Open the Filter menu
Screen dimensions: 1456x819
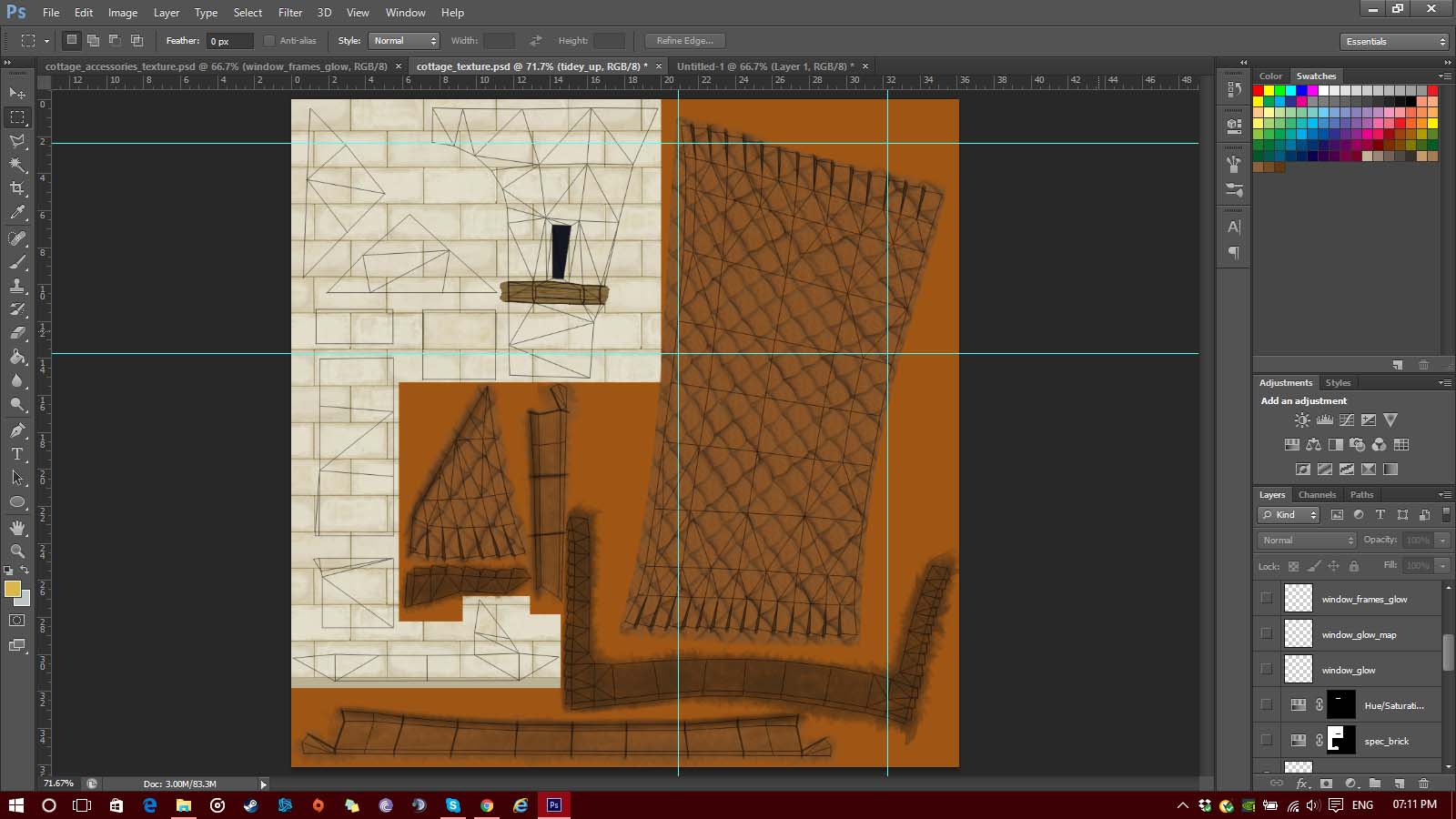[x=290, y=13]
